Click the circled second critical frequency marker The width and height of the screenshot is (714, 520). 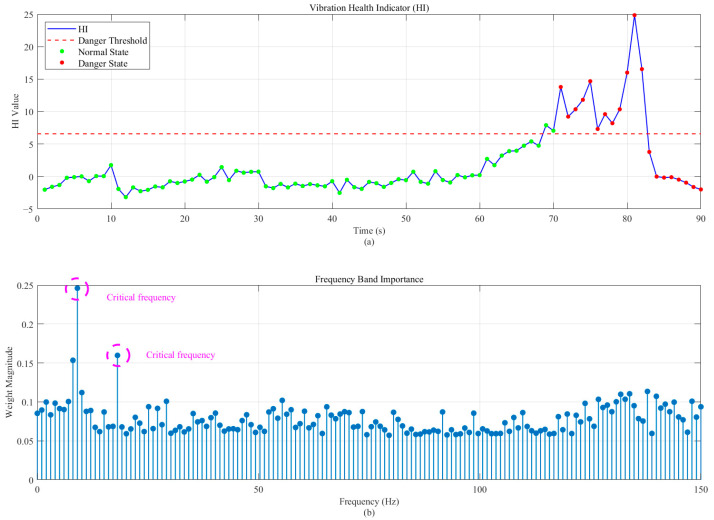[x=117, y=355]
